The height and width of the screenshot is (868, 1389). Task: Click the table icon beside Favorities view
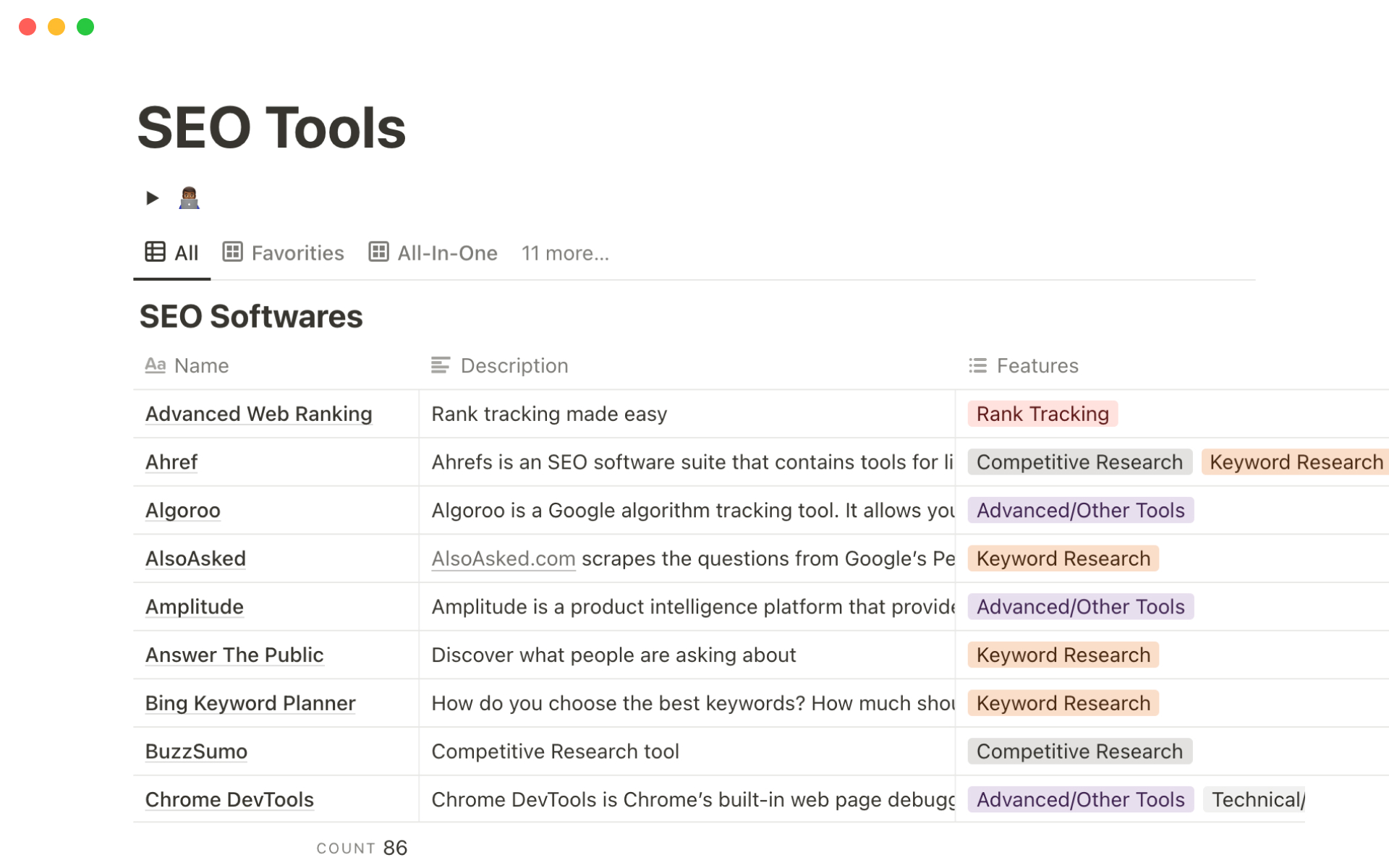click(x=231, y=252)
